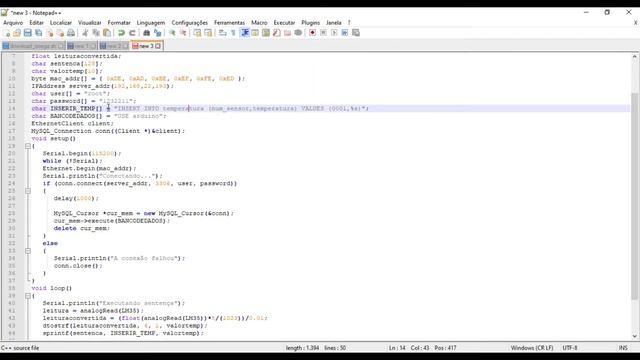Open the Localizar menu
This screenshot has width=640, height=360.
(x=61, y=22)
